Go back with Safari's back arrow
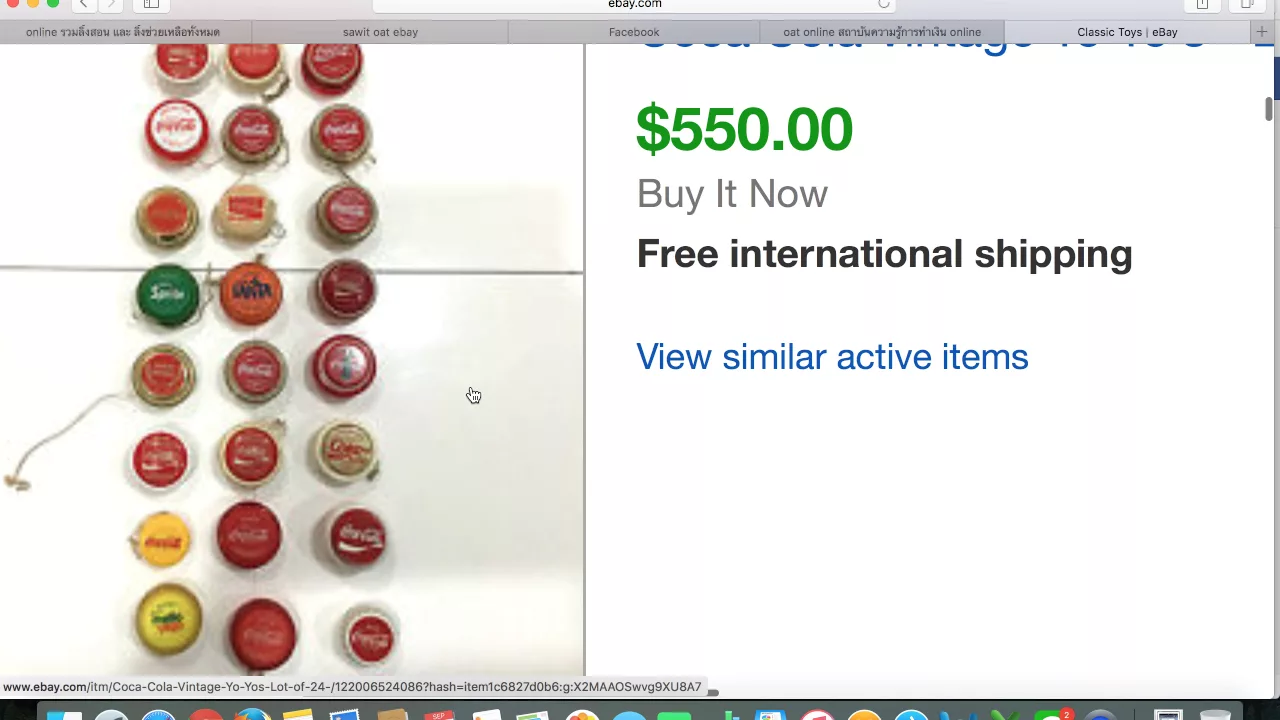 point(84,5)
